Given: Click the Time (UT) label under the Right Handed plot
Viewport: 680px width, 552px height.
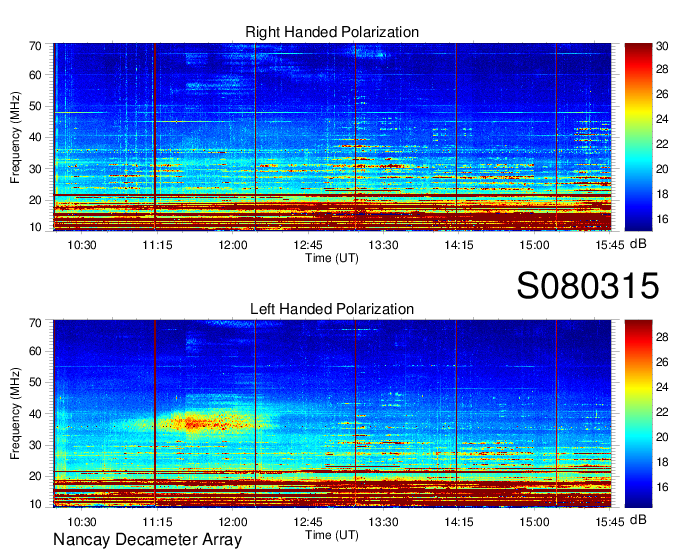Looking at the screenshot, I should click(332, 258).
